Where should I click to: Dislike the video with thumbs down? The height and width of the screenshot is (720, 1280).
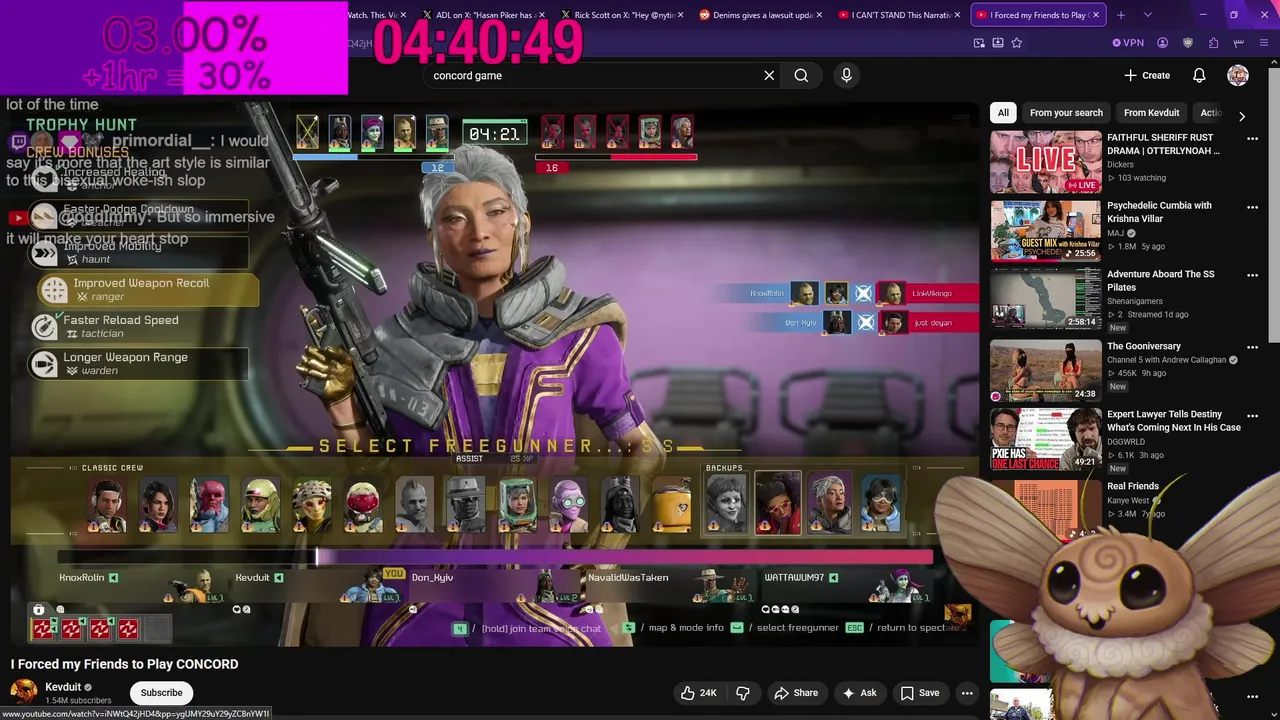(x=743, y=693)
